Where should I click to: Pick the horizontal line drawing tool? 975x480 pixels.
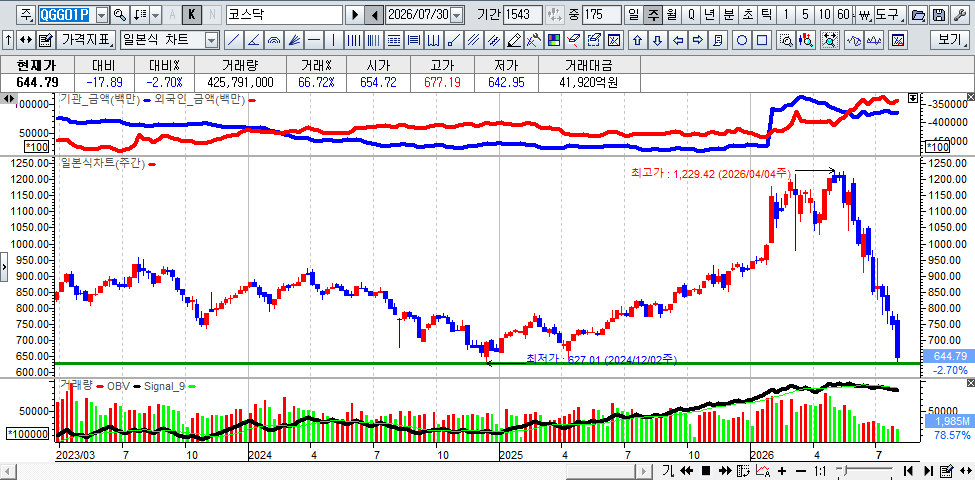(x=314, y=40)
